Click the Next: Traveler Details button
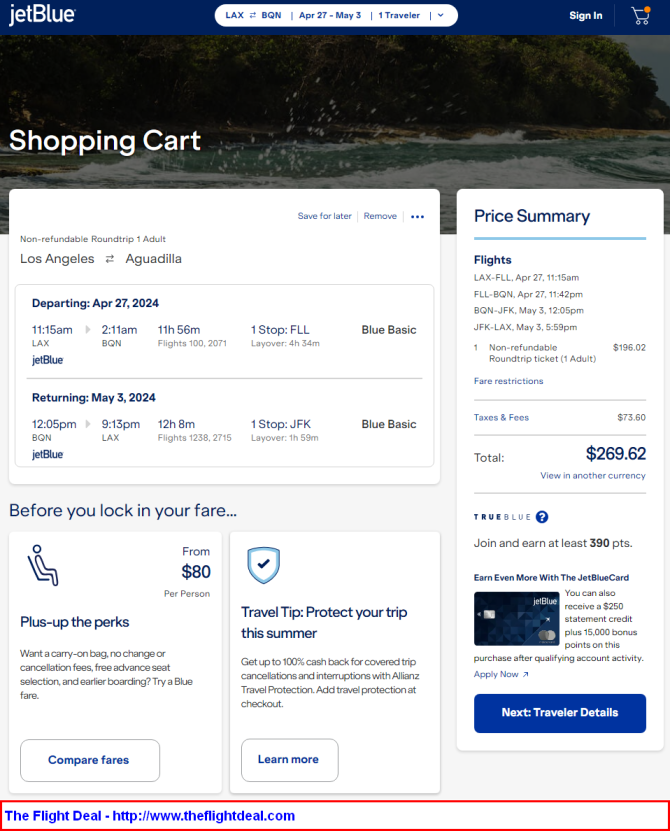Image resolution: width=670 pixels, height=831 pixels. [x=560, y=713]
